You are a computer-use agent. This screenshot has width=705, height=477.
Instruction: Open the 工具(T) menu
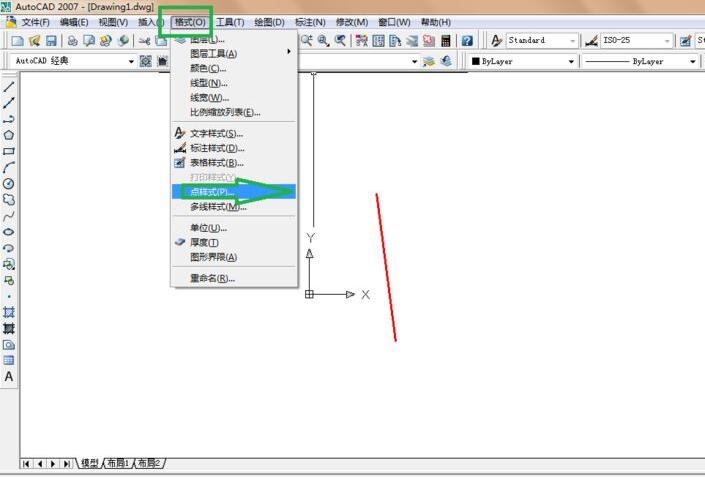pyautogui.click(x=230, y=22)
